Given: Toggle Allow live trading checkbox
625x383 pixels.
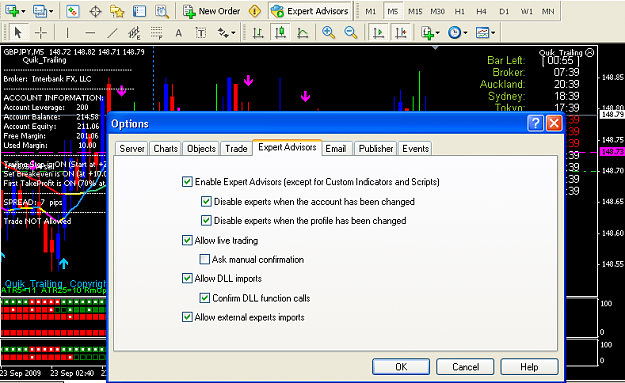Looking at the screenshot, I should (x=187, y=240).
